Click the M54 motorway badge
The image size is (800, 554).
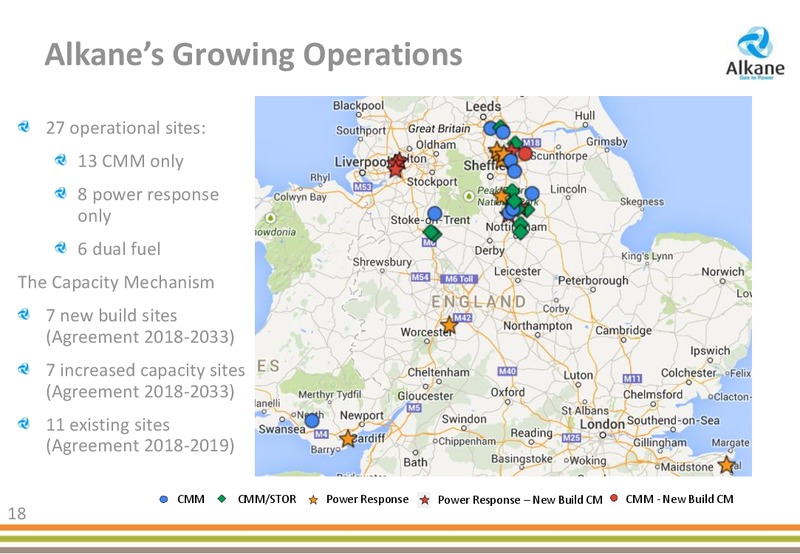(420, 276)
